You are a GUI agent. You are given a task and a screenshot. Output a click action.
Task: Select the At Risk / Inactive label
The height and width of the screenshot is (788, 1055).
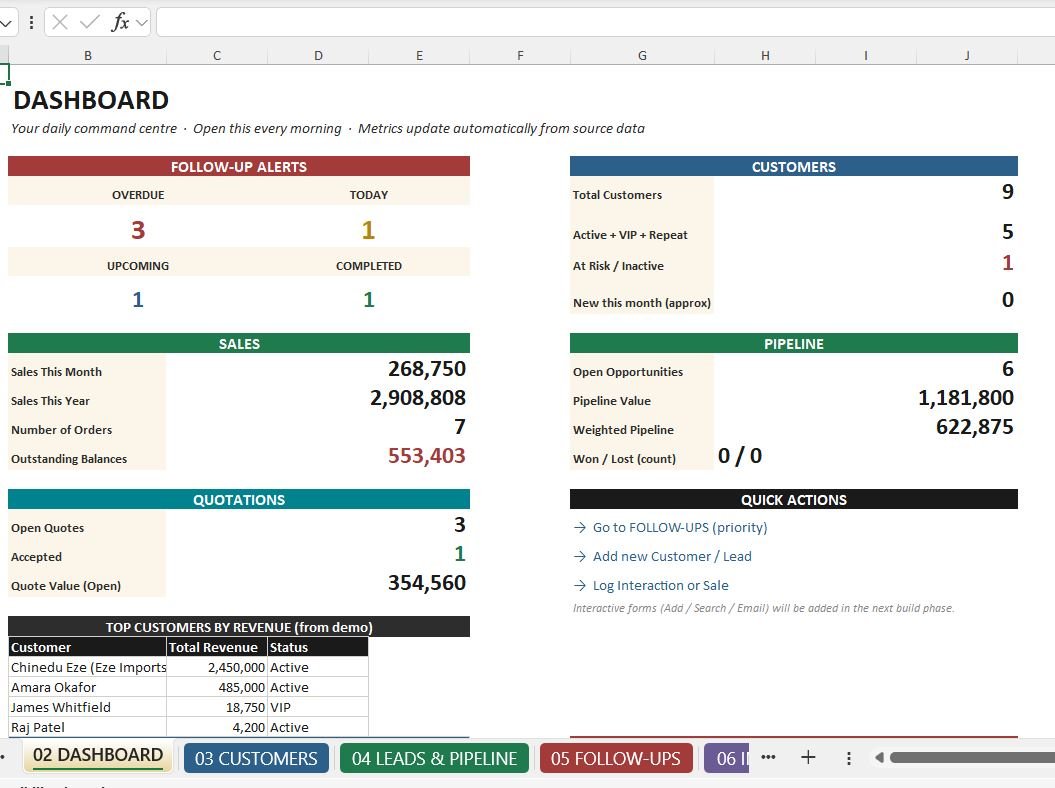pyautogui.click(x=618, y=266)
